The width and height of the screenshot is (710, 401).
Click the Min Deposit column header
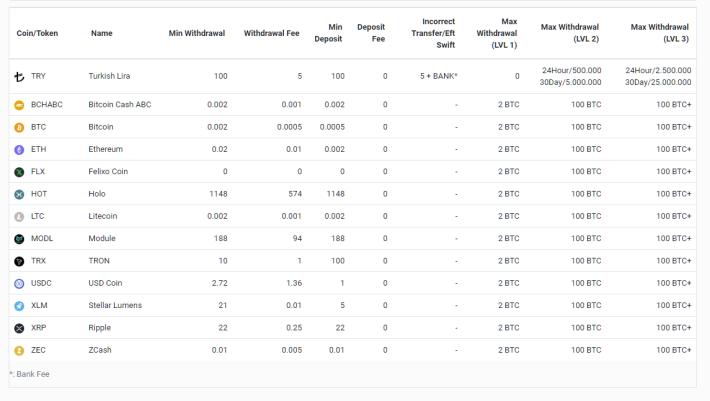click(328, 33)
